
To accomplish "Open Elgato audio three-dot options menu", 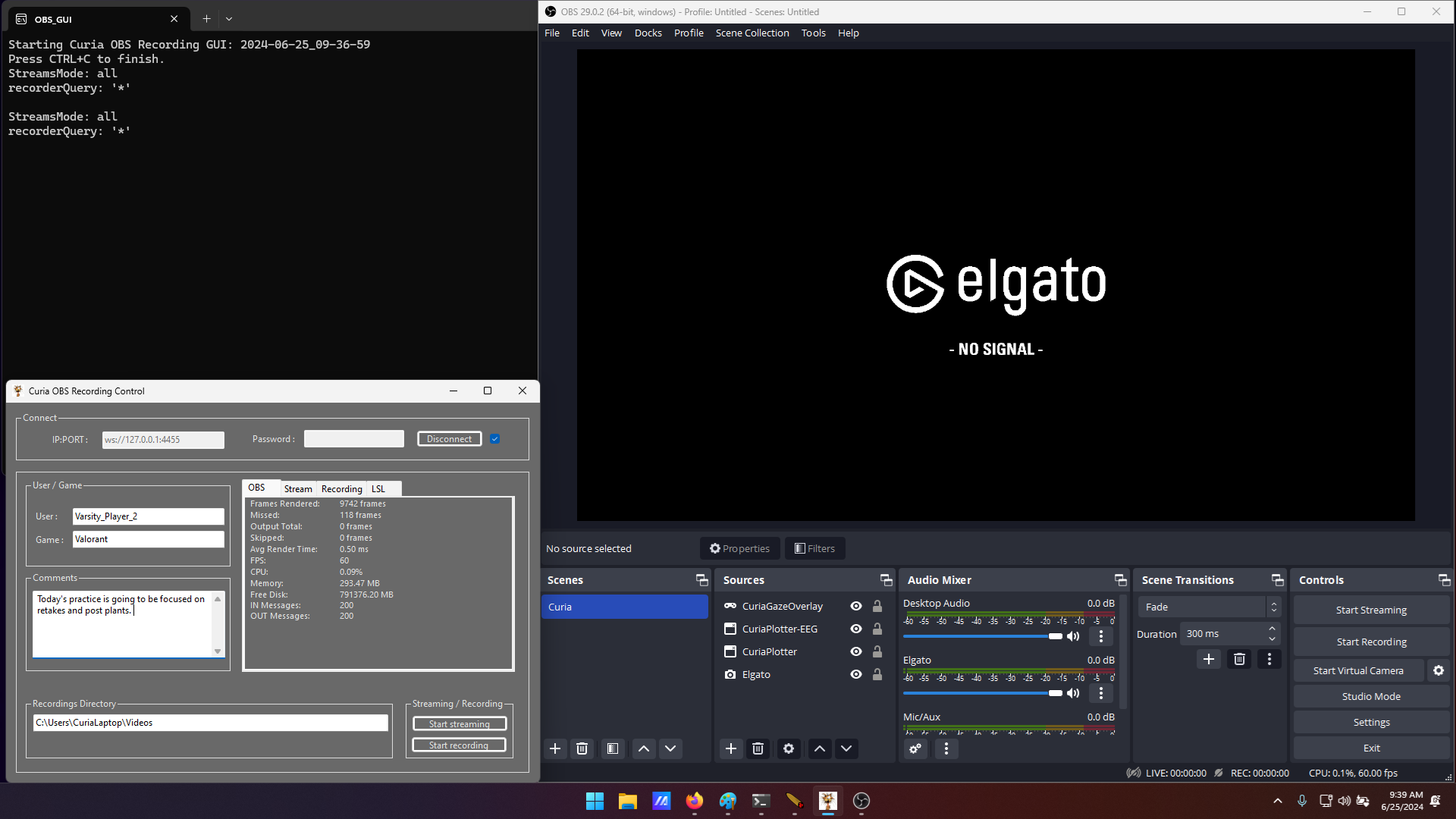I will click(x=1101, y=693).
